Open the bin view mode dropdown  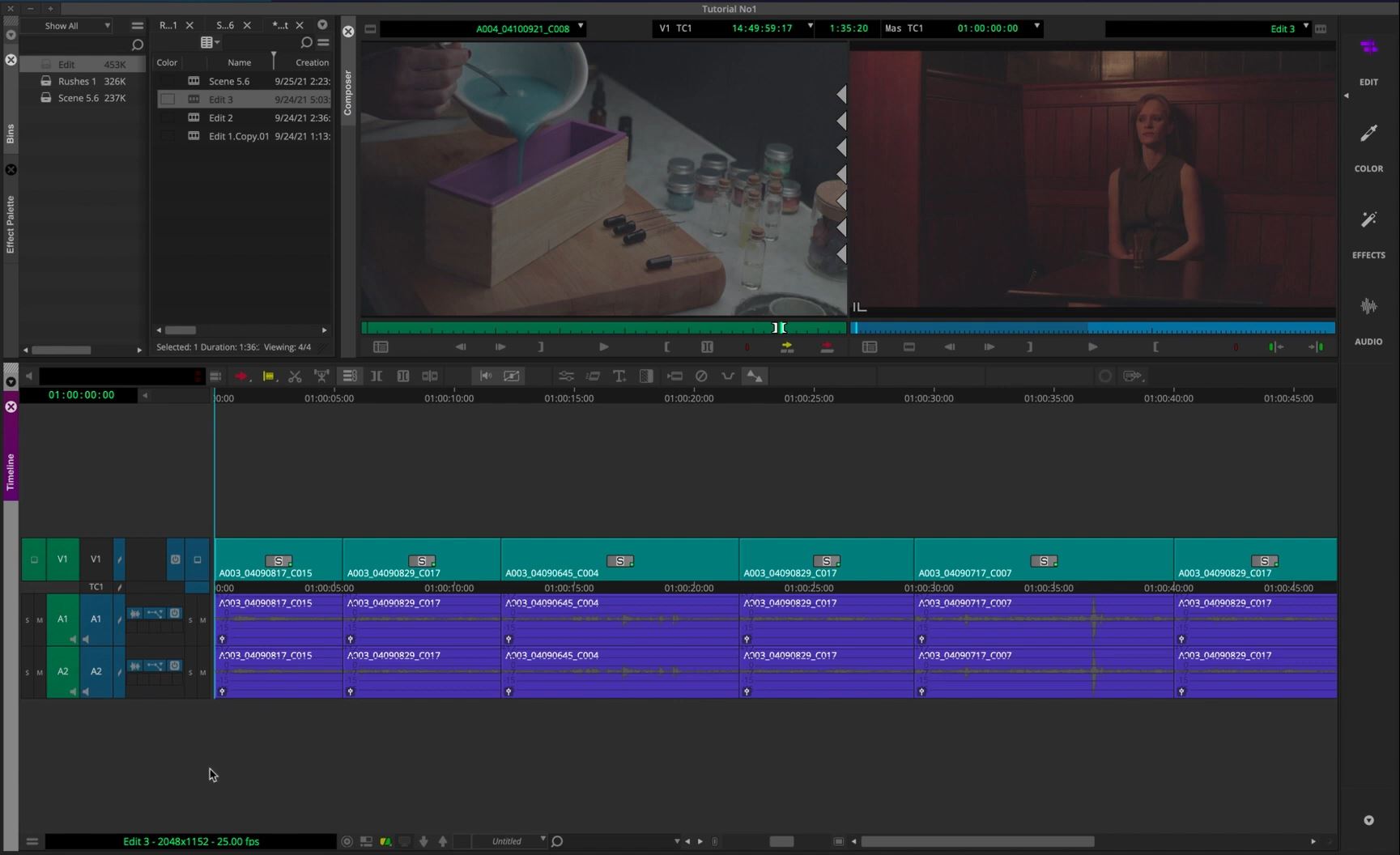211,42
